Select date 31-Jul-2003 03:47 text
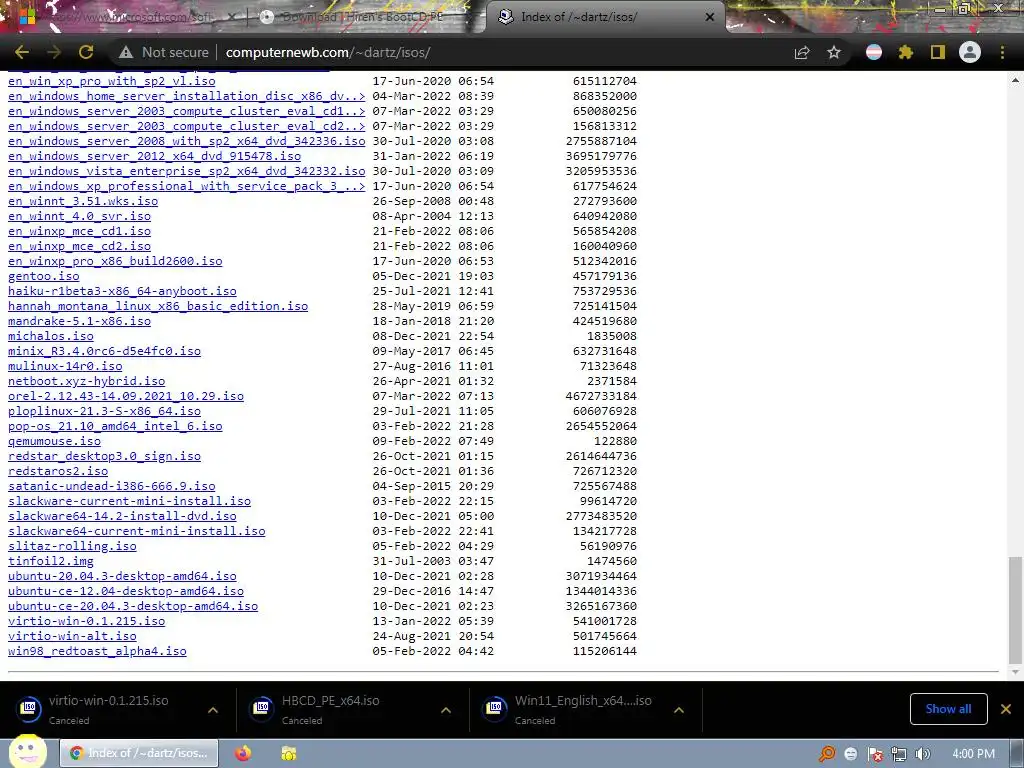The image size is (1024, 768). click(434, 562)
